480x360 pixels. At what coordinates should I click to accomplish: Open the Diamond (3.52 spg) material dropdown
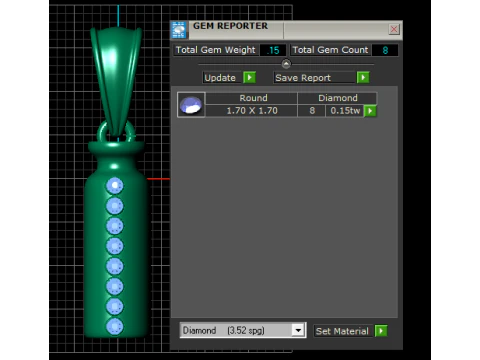pos(298,330)
